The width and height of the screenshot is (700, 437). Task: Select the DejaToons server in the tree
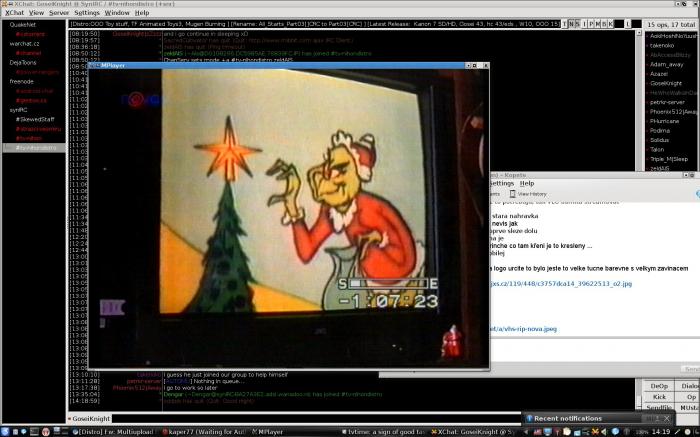pyautogui.click(x=23, y=63)
